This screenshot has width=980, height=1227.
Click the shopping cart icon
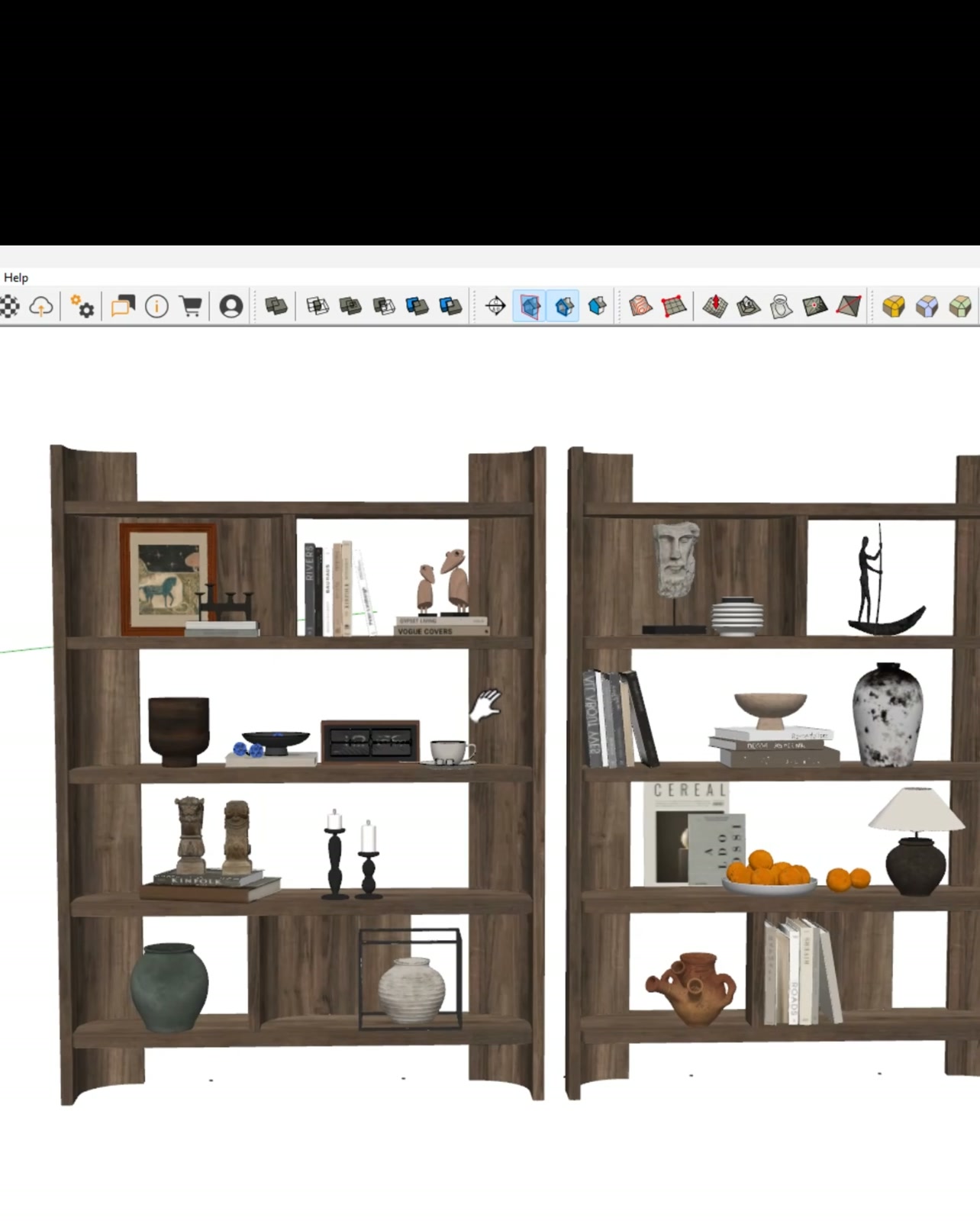pos(191,307)
